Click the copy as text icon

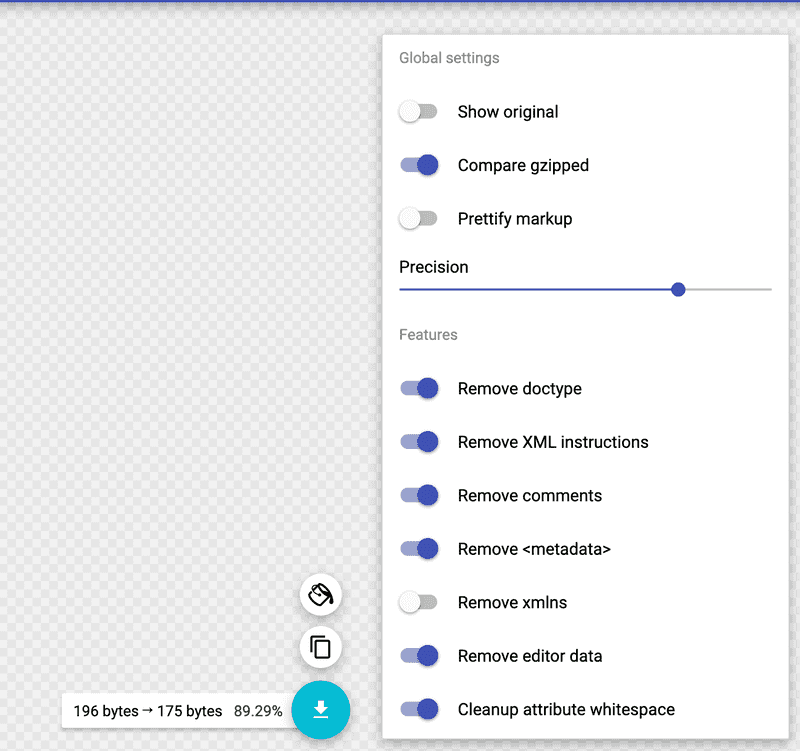[321, 647]
